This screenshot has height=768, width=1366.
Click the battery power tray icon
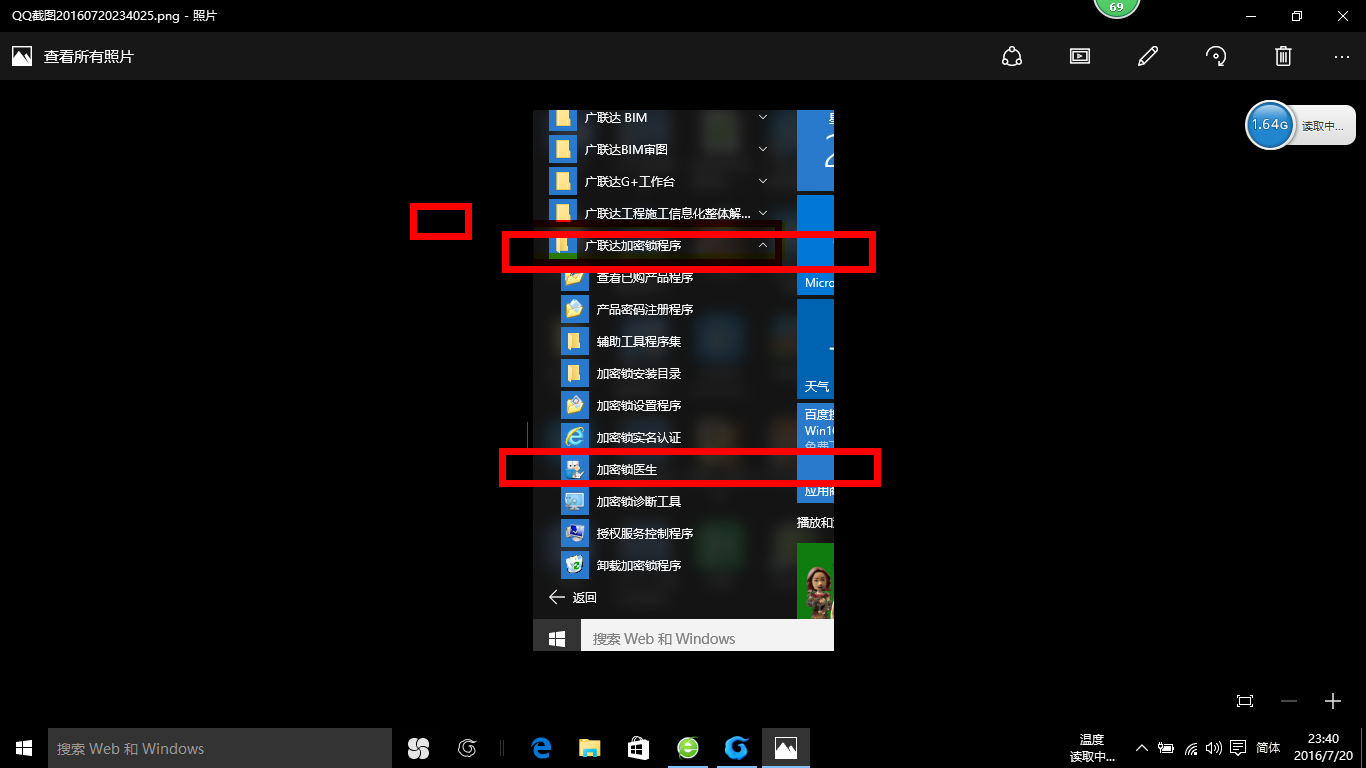1166,748
